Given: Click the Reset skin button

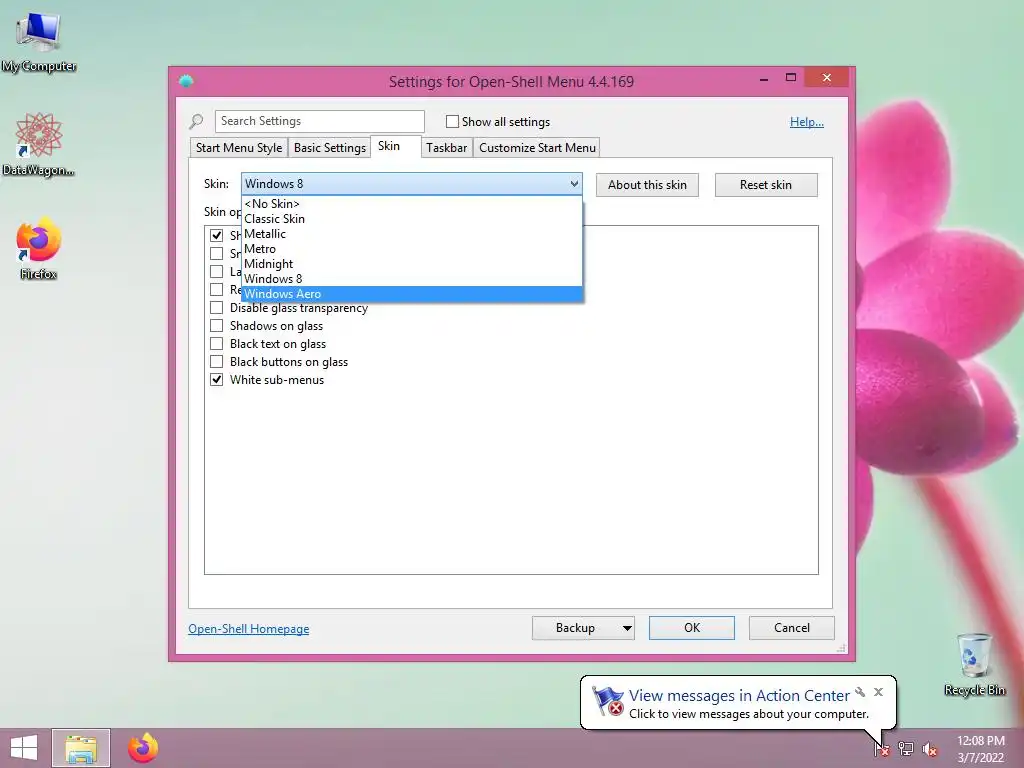Looking at the screenshot, I should click(766, 185).
